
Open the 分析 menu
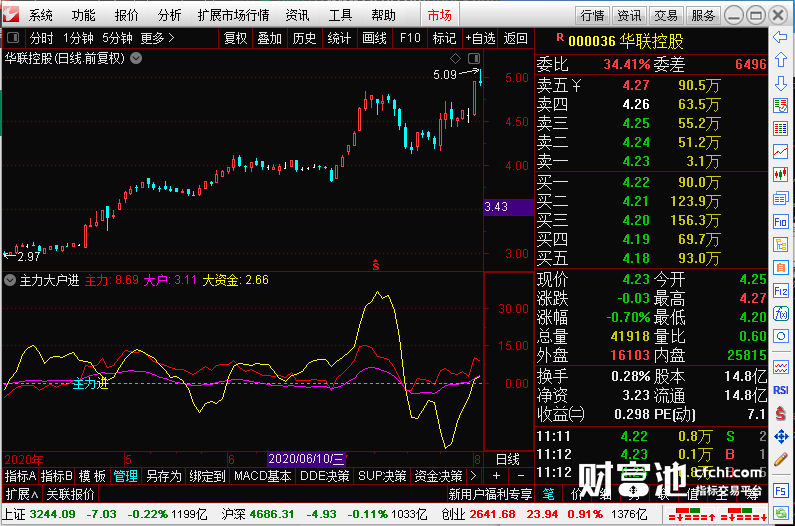point(169,15)
